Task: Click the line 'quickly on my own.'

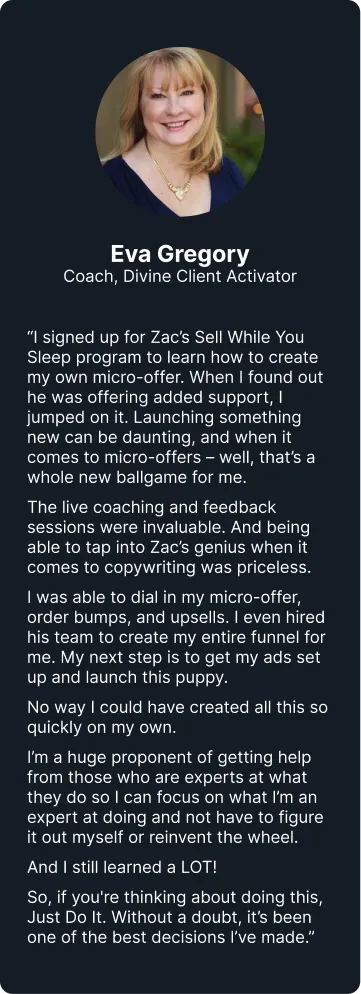Action: tap(102, 724)
